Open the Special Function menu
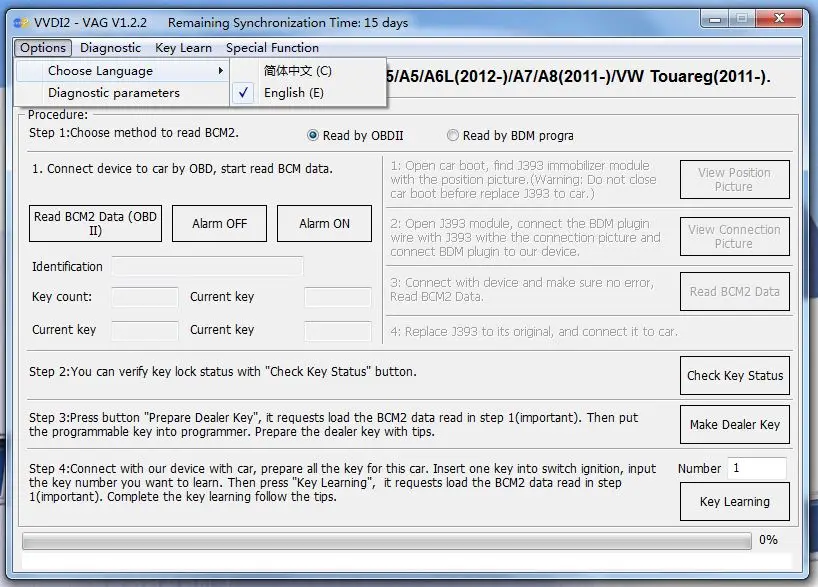818x587 pixels. (x=272, y=48)
